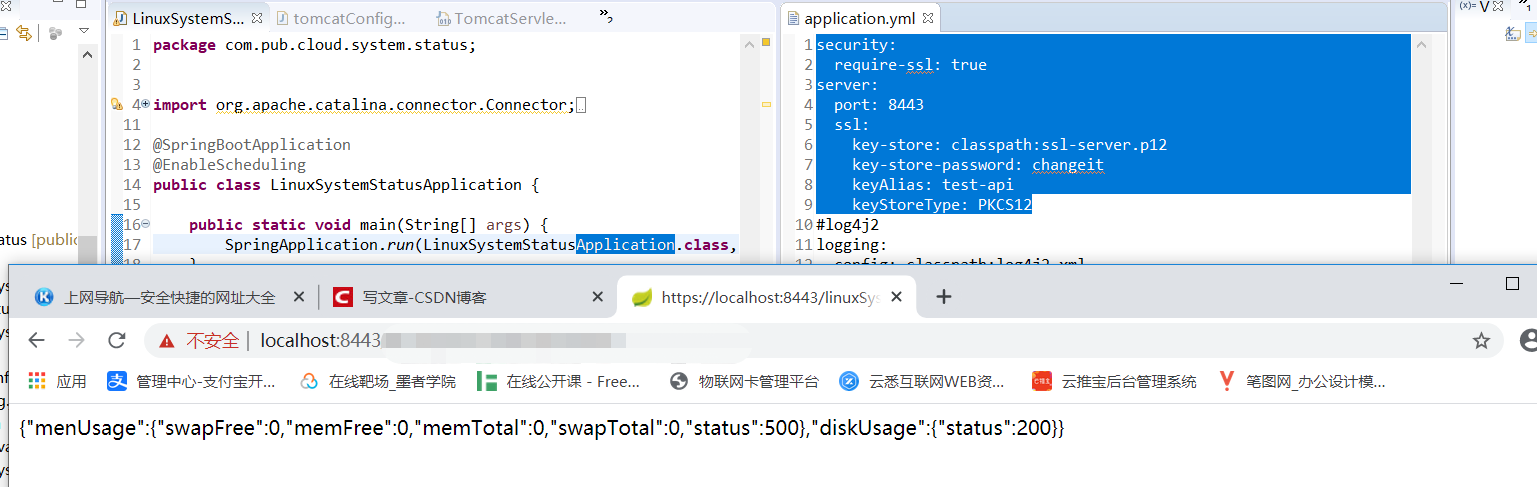This screenshot has height=487, width=1537.
Task: Click the JSON response text in the browser
Action: (541, 428)
